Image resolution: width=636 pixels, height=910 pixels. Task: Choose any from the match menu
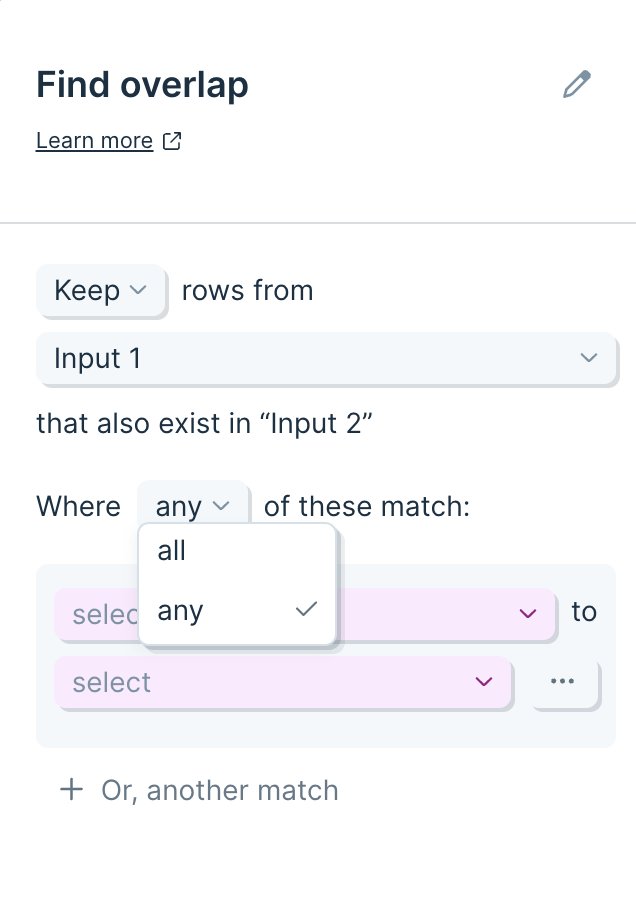point(237,611)
